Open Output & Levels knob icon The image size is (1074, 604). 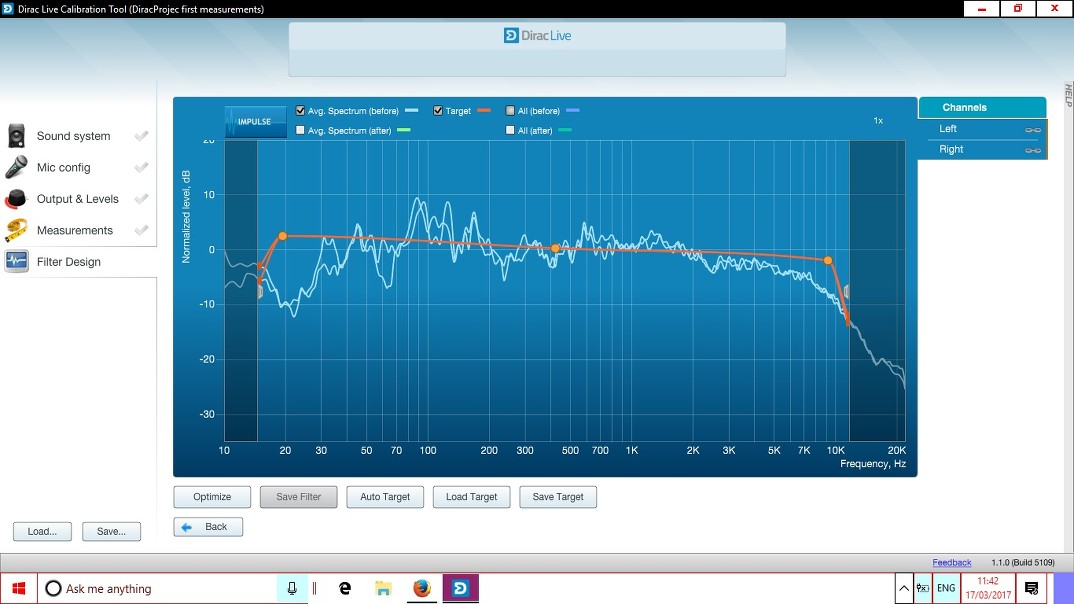point(17,199)
